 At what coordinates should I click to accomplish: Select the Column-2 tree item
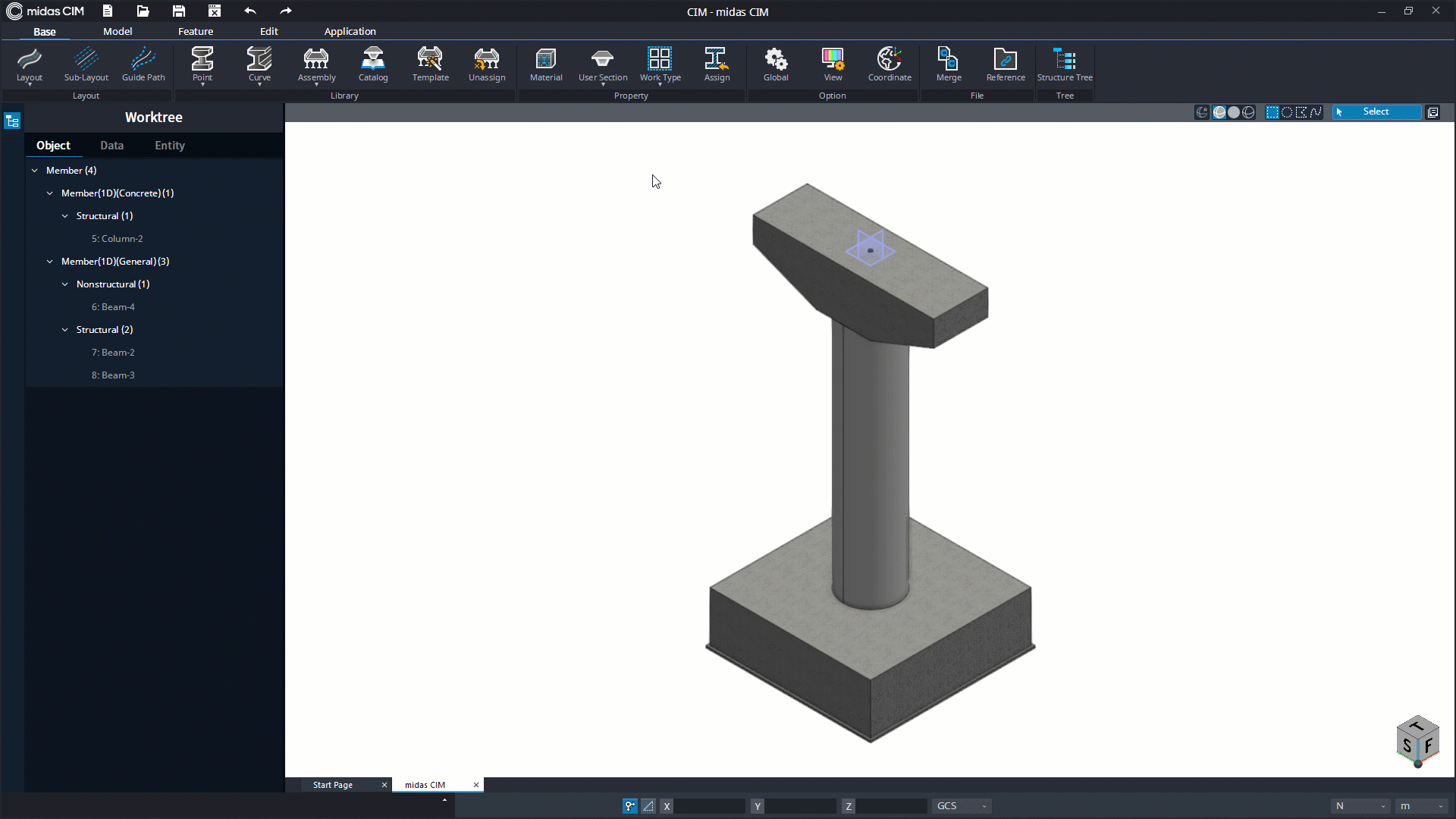[x=117, y=239]
